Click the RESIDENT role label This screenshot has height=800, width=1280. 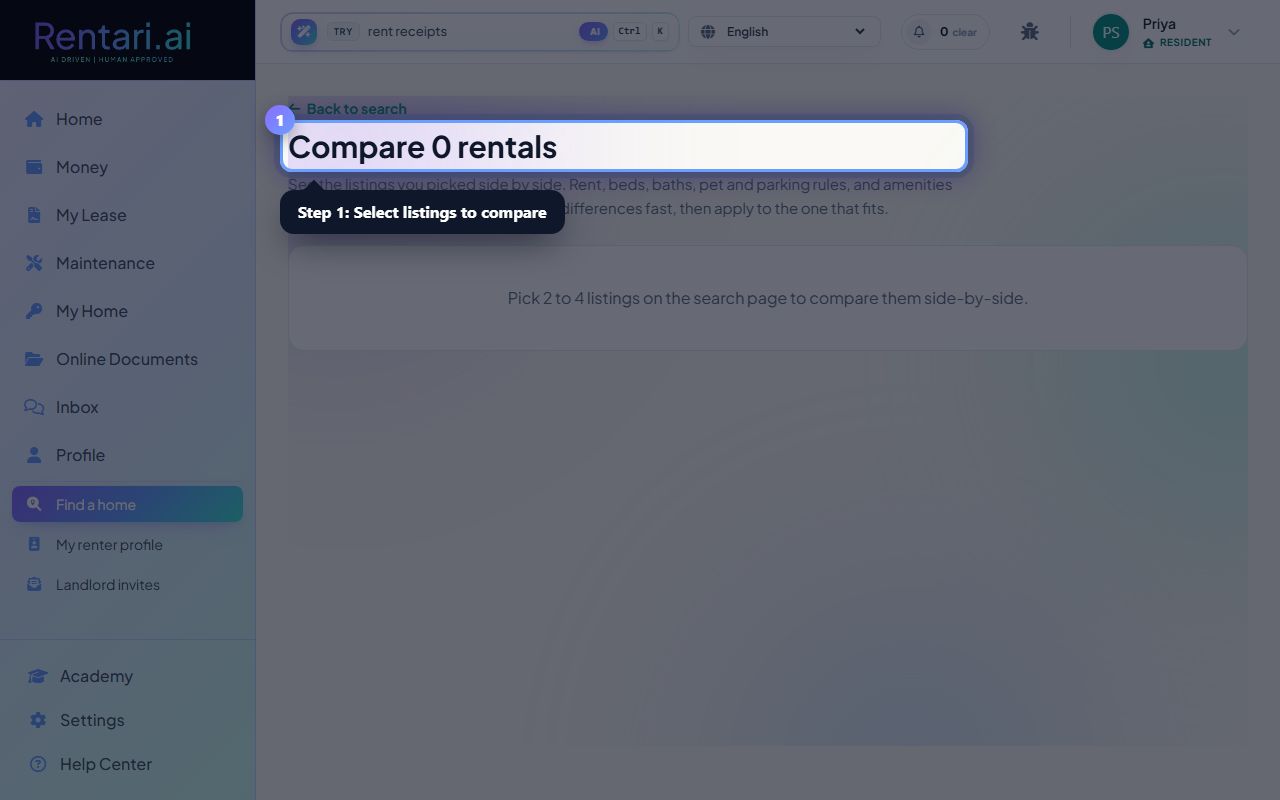tap(1185, 43)
